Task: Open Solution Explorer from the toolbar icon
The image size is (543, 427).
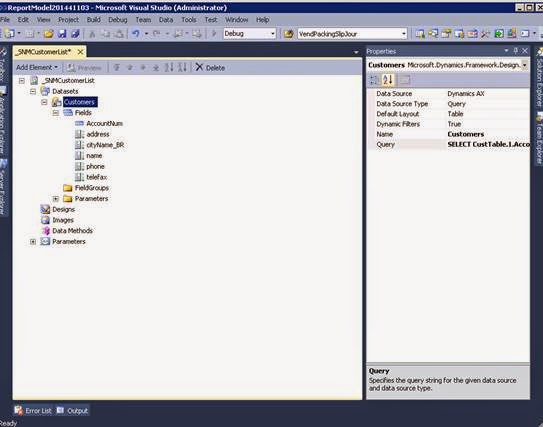Action: tap(420, 34)
